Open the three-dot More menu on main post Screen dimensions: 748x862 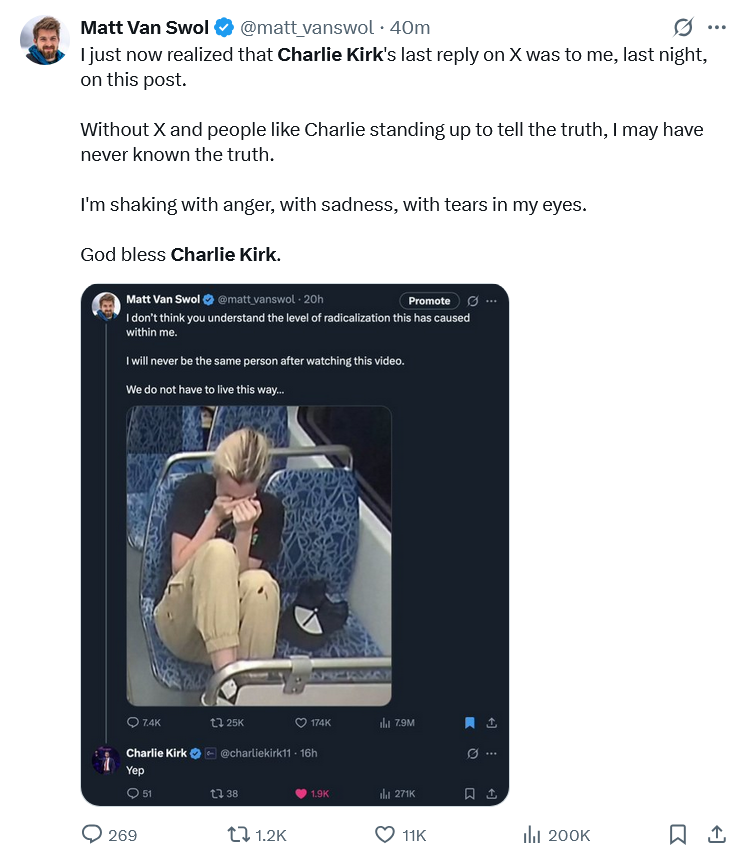(716, 28)
